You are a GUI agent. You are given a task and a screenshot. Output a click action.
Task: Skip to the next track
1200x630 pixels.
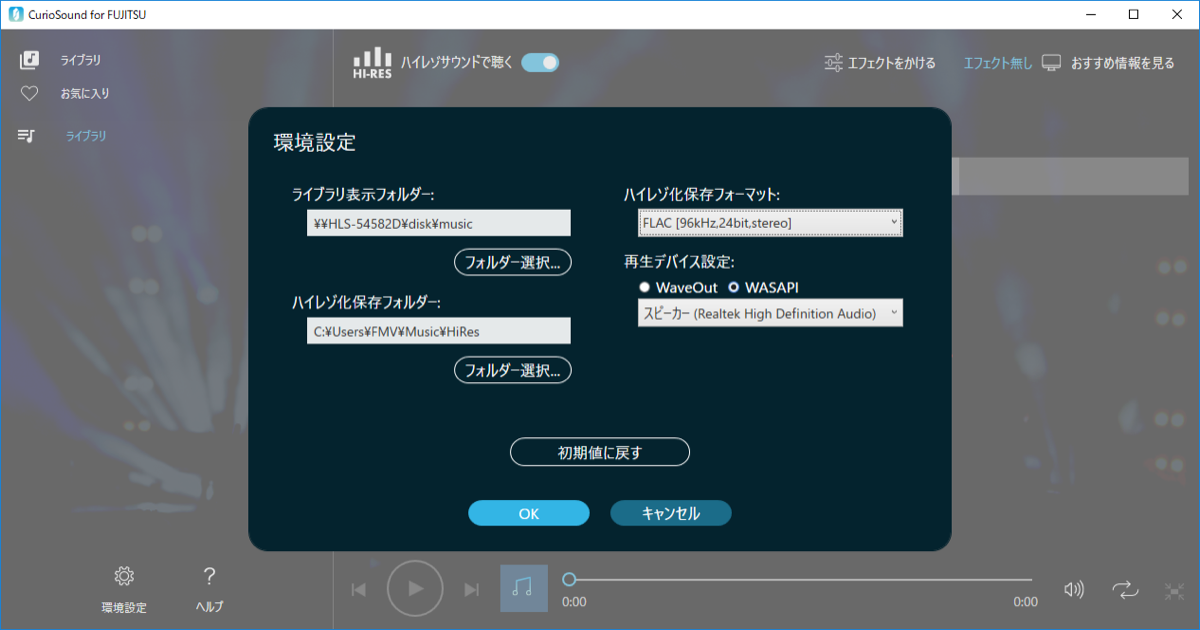click(472, 589)
